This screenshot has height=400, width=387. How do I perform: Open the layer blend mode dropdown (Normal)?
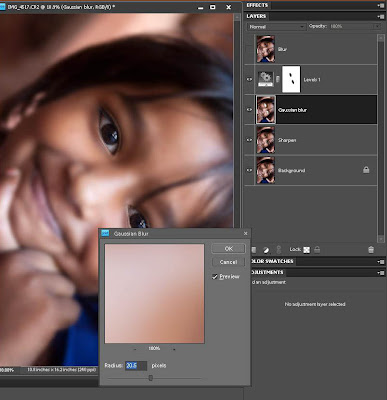pyautogui.click(x=276, y=27)
